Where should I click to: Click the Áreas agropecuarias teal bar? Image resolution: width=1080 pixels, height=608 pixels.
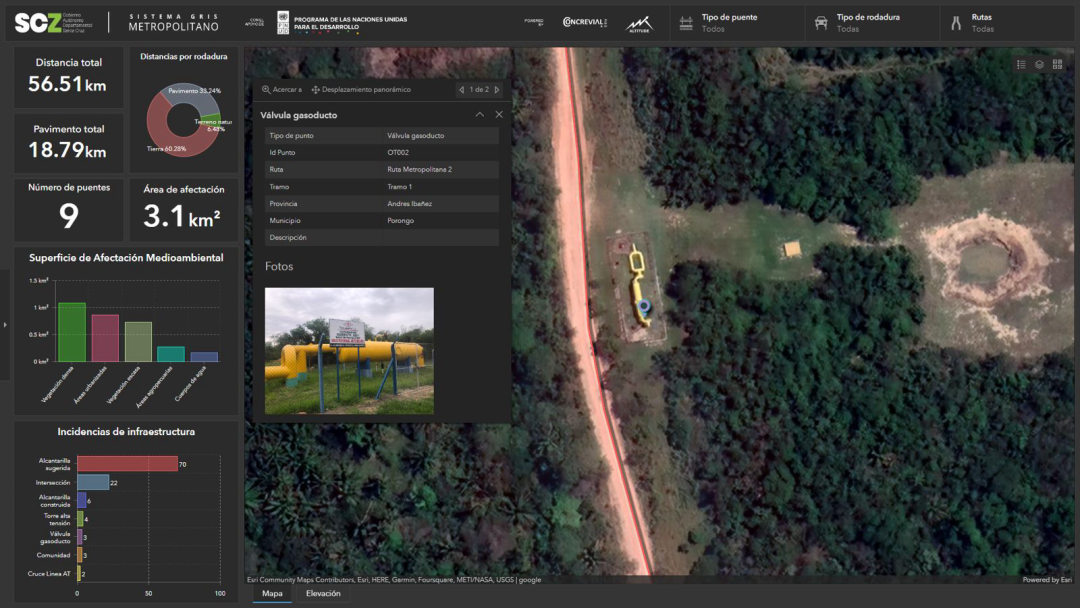(x=171, y=354)
